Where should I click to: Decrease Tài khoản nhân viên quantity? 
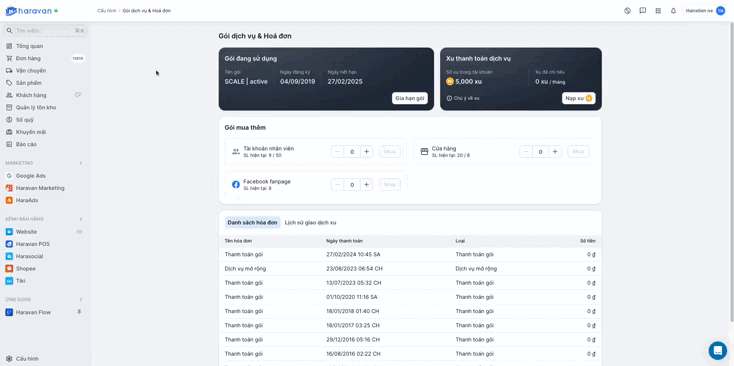338,151
